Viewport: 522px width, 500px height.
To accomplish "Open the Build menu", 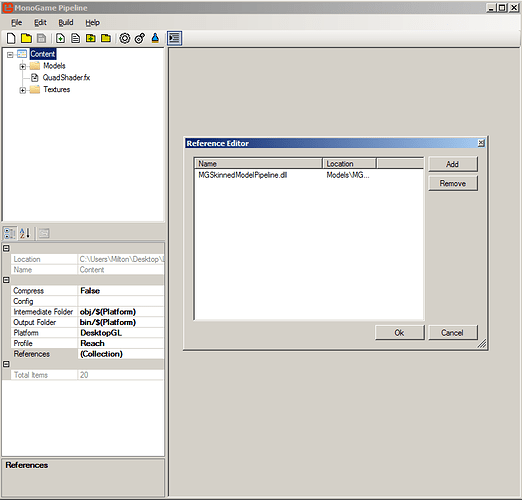I will pos(66,23).
